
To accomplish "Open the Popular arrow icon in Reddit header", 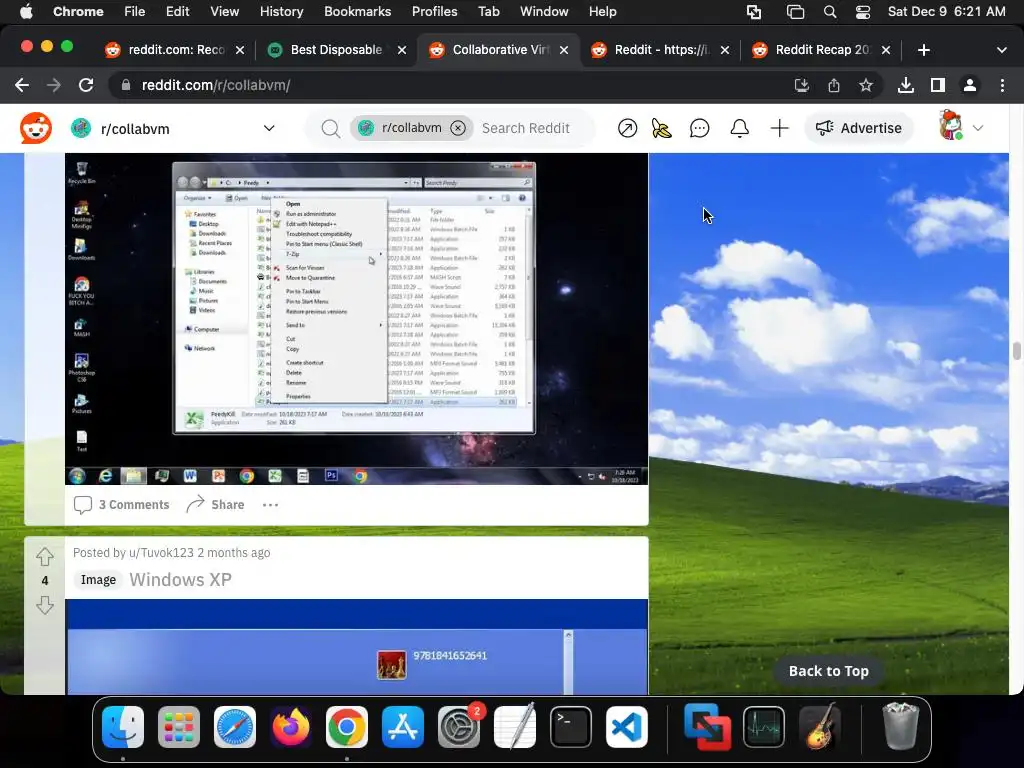I will (627, 128).
